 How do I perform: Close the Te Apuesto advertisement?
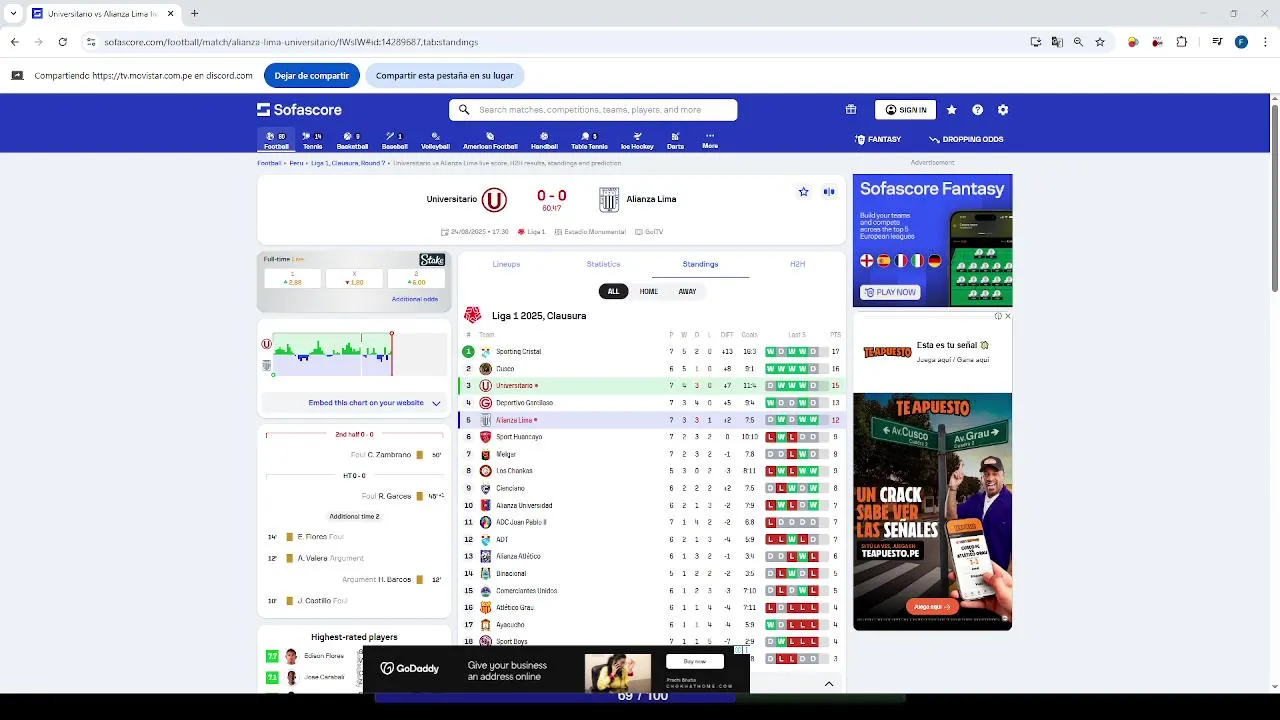[x=1007, y=316]
